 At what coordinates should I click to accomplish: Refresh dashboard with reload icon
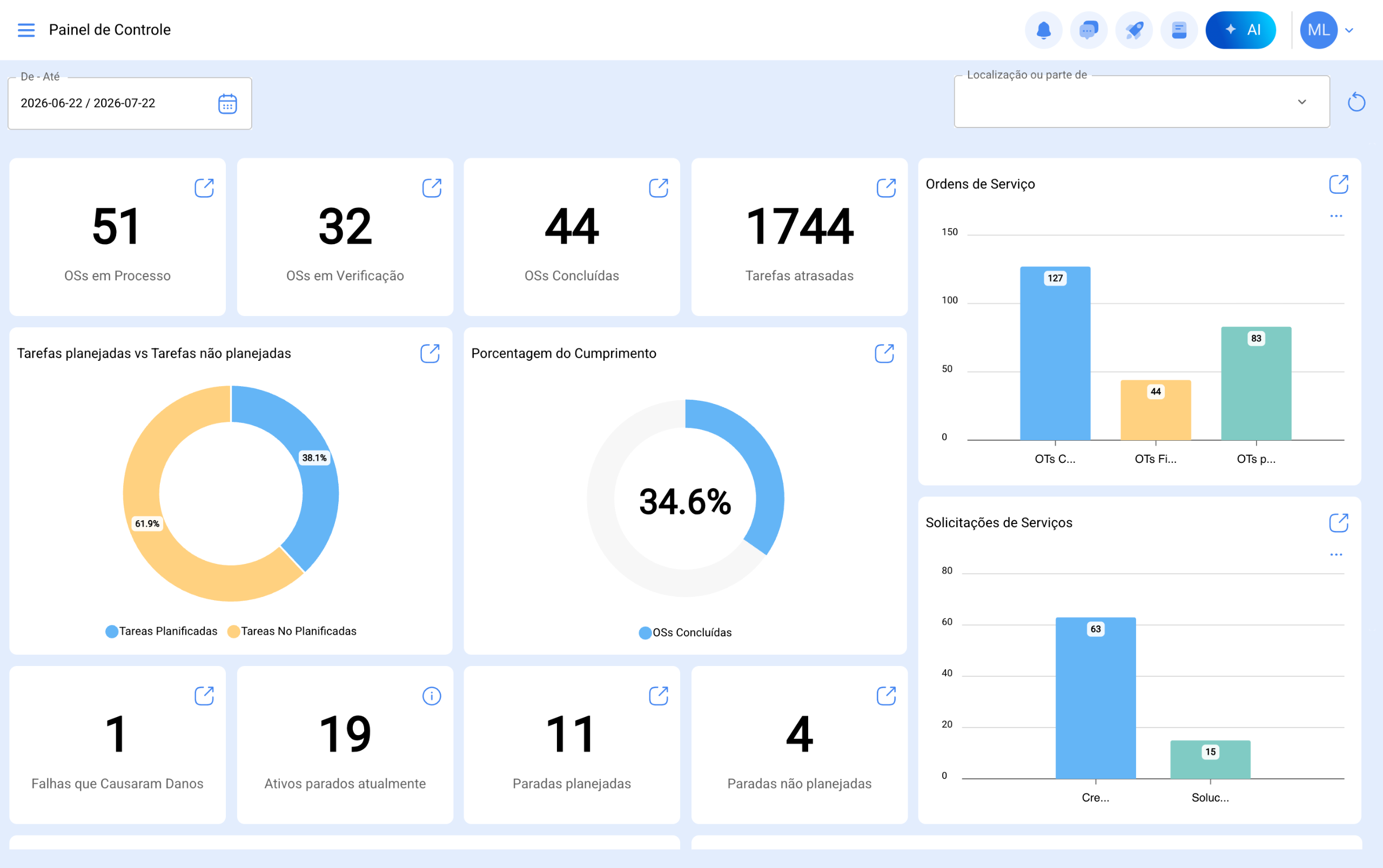[1356, 102]
